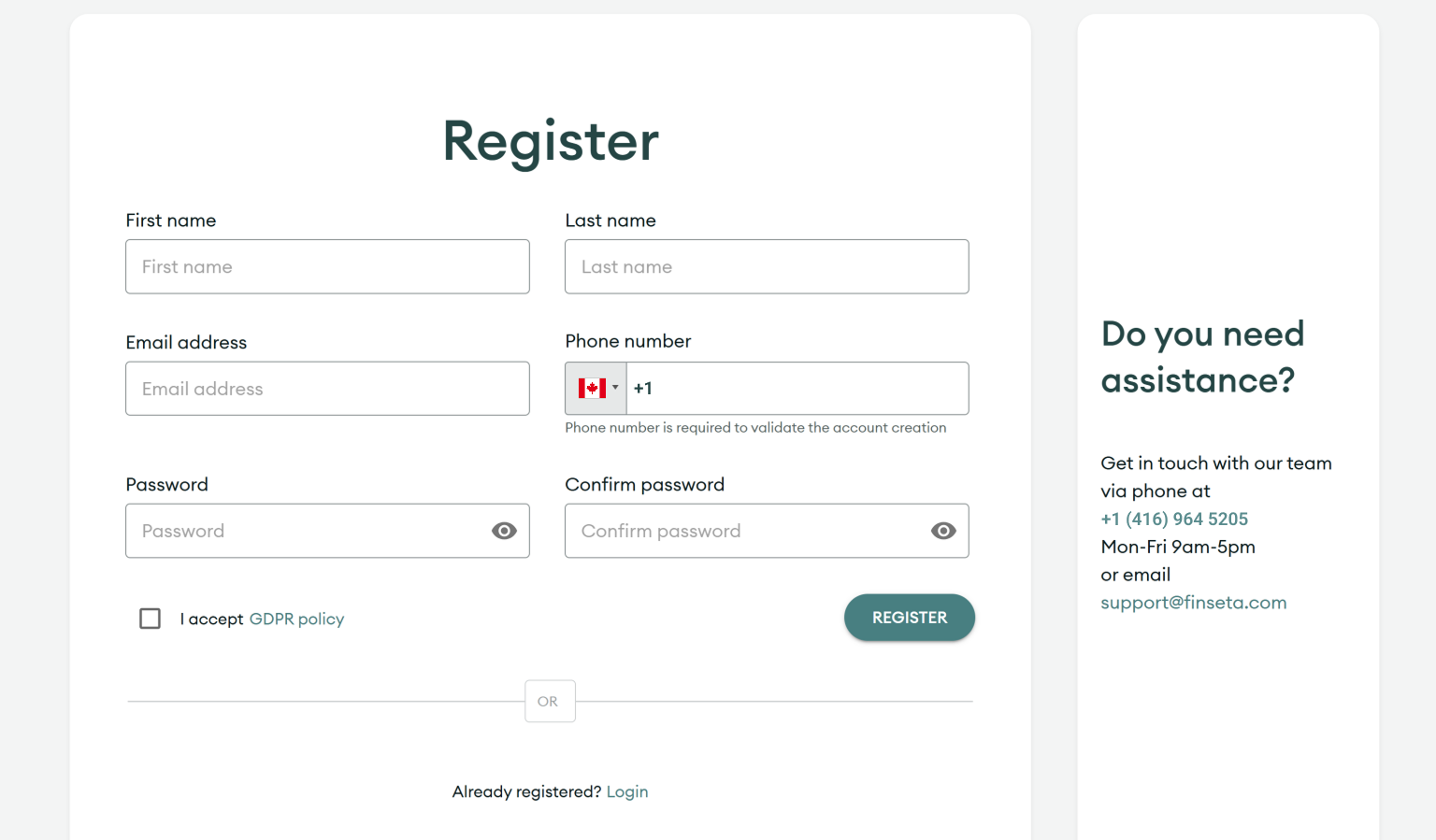This screenshot has height=840, width=1436.
Task: Call the +1 (416) 964 5205 link
Action: tap(1174, 519)
